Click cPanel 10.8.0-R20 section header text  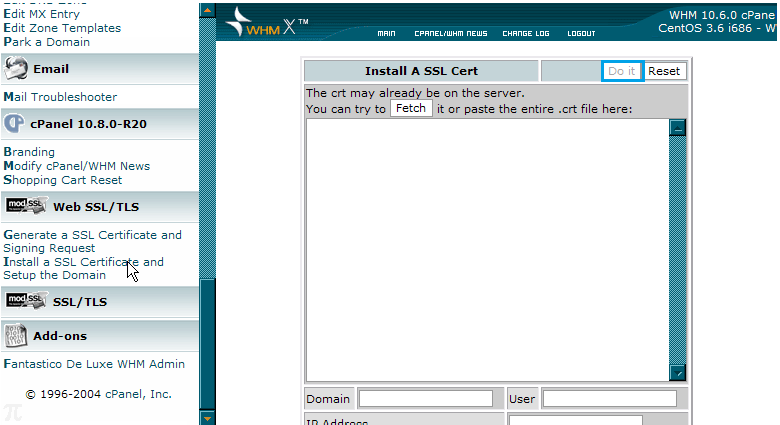point(89,124)
